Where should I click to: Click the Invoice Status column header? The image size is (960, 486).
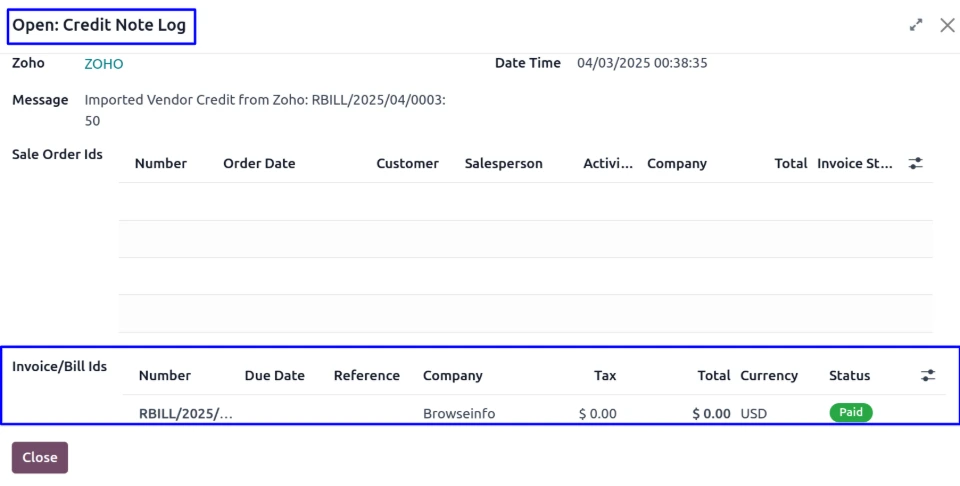coord(854,163)
